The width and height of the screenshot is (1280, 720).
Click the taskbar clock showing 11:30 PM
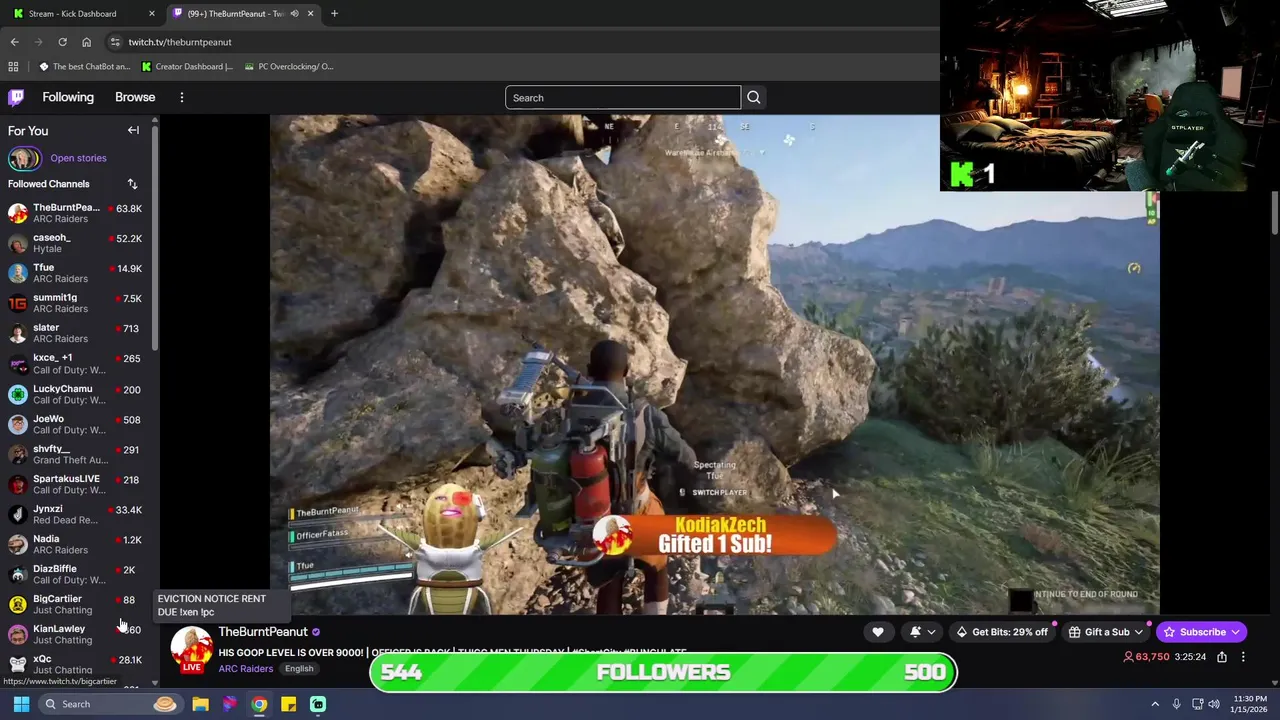[x=1250, y=704]
